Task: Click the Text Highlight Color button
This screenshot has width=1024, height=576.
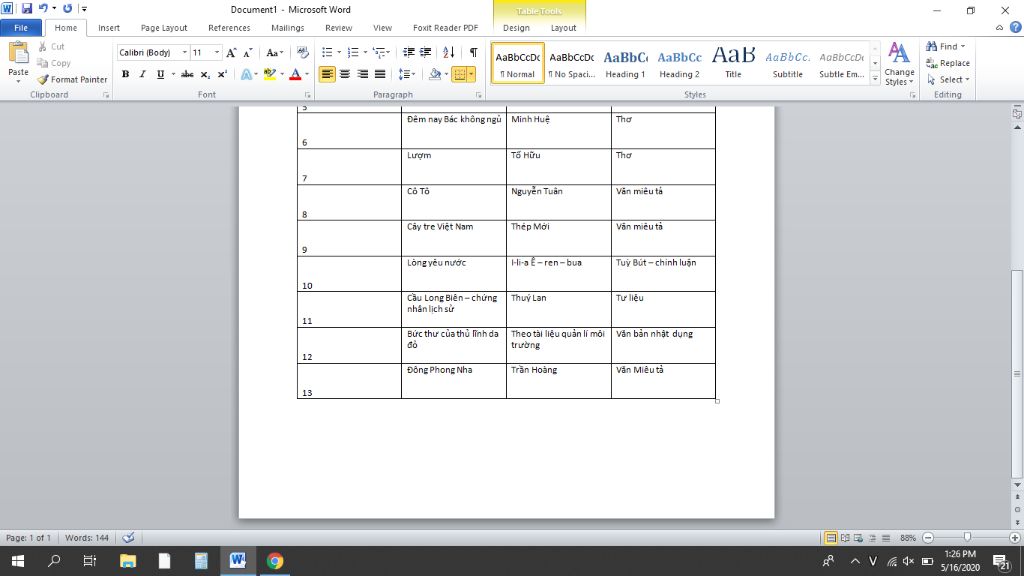Action: [x=270, y=74]
